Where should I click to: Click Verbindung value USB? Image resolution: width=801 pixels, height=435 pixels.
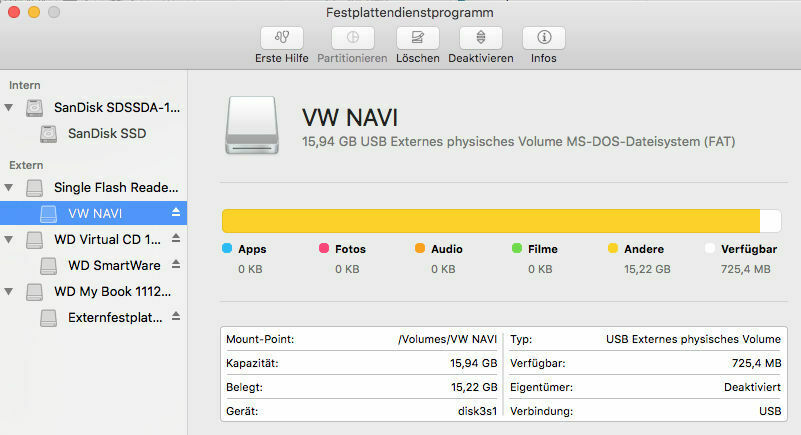click(770, 411)
